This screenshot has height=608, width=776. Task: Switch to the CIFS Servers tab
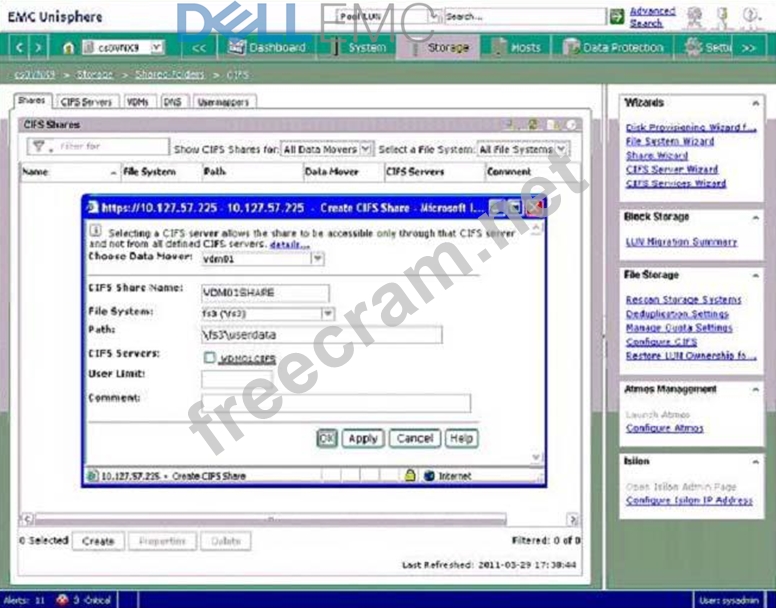pos(87,102)
